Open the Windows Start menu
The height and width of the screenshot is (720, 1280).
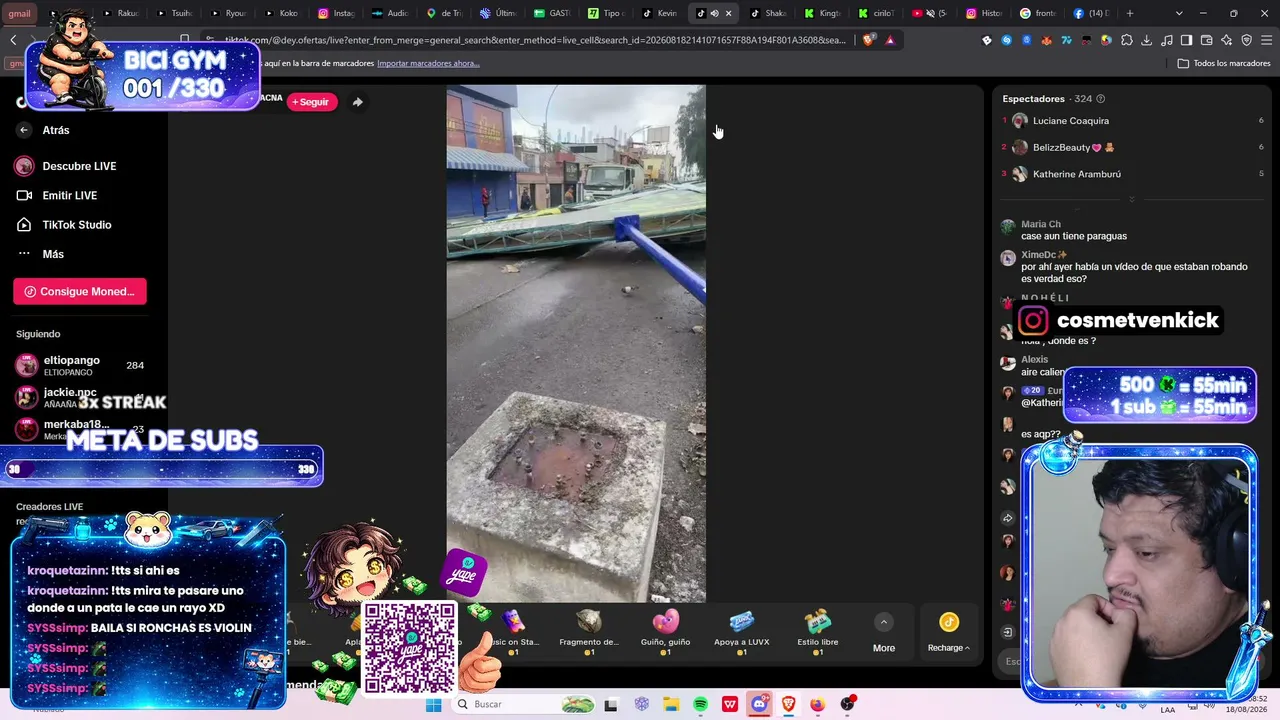433,704
